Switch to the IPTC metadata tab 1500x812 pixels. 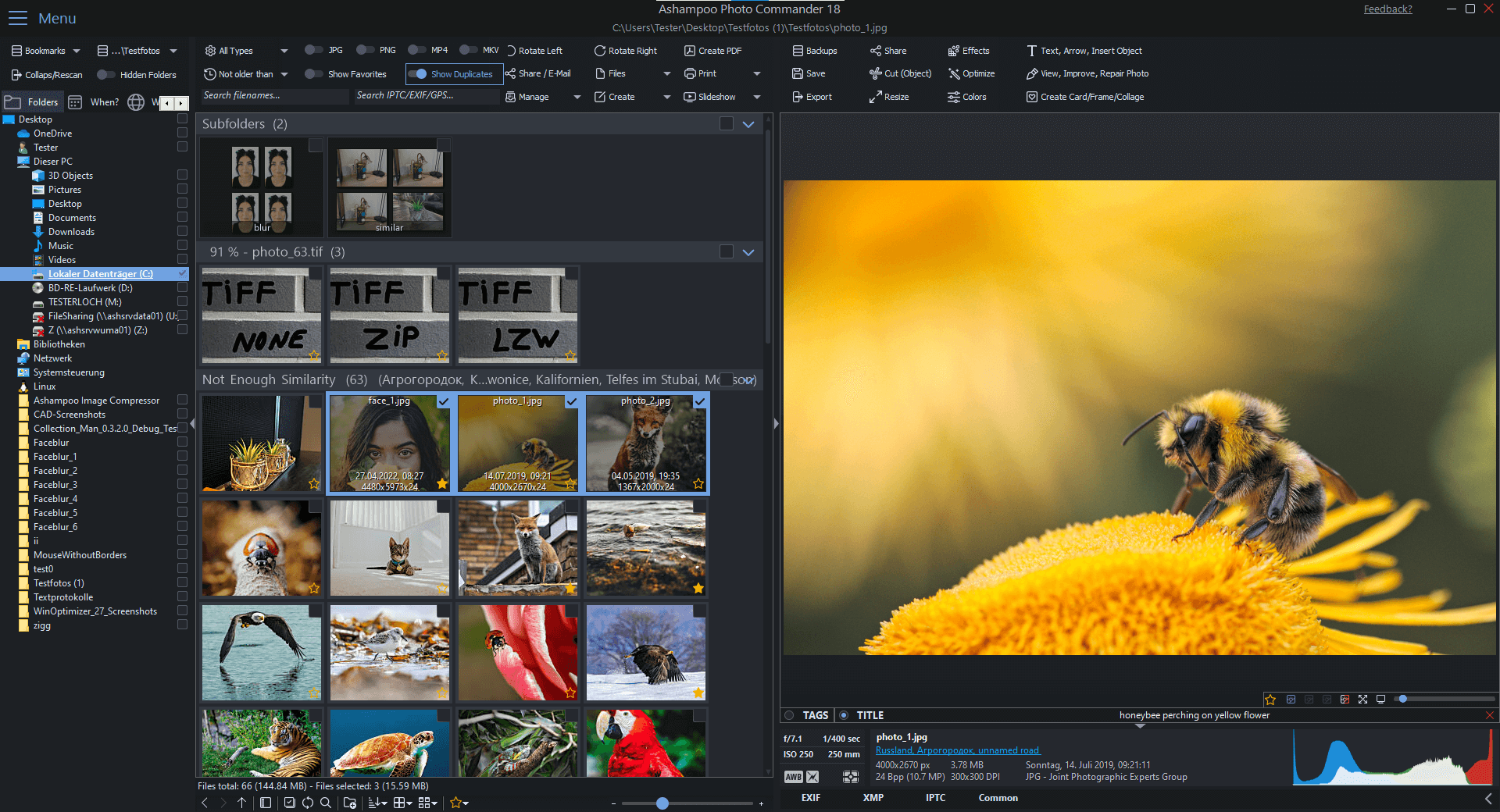(x=935, y=798)
